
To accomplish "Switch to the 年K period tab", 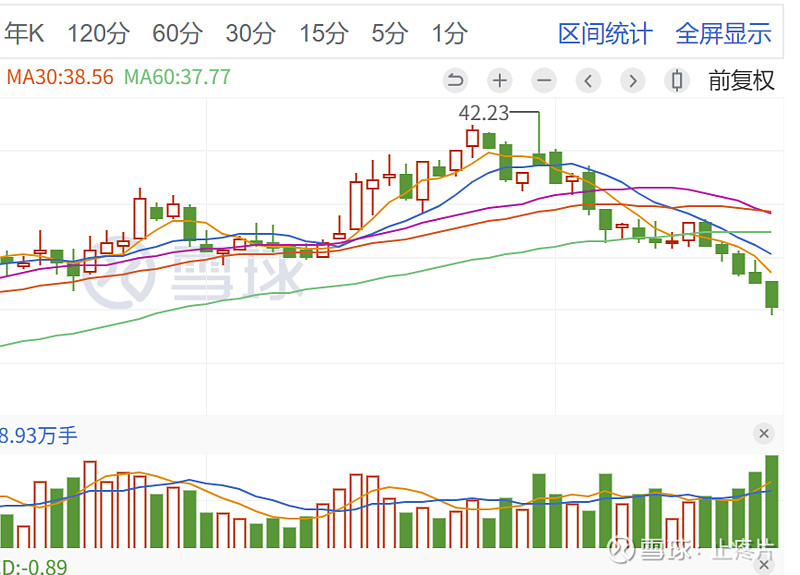I will point(24,34).
